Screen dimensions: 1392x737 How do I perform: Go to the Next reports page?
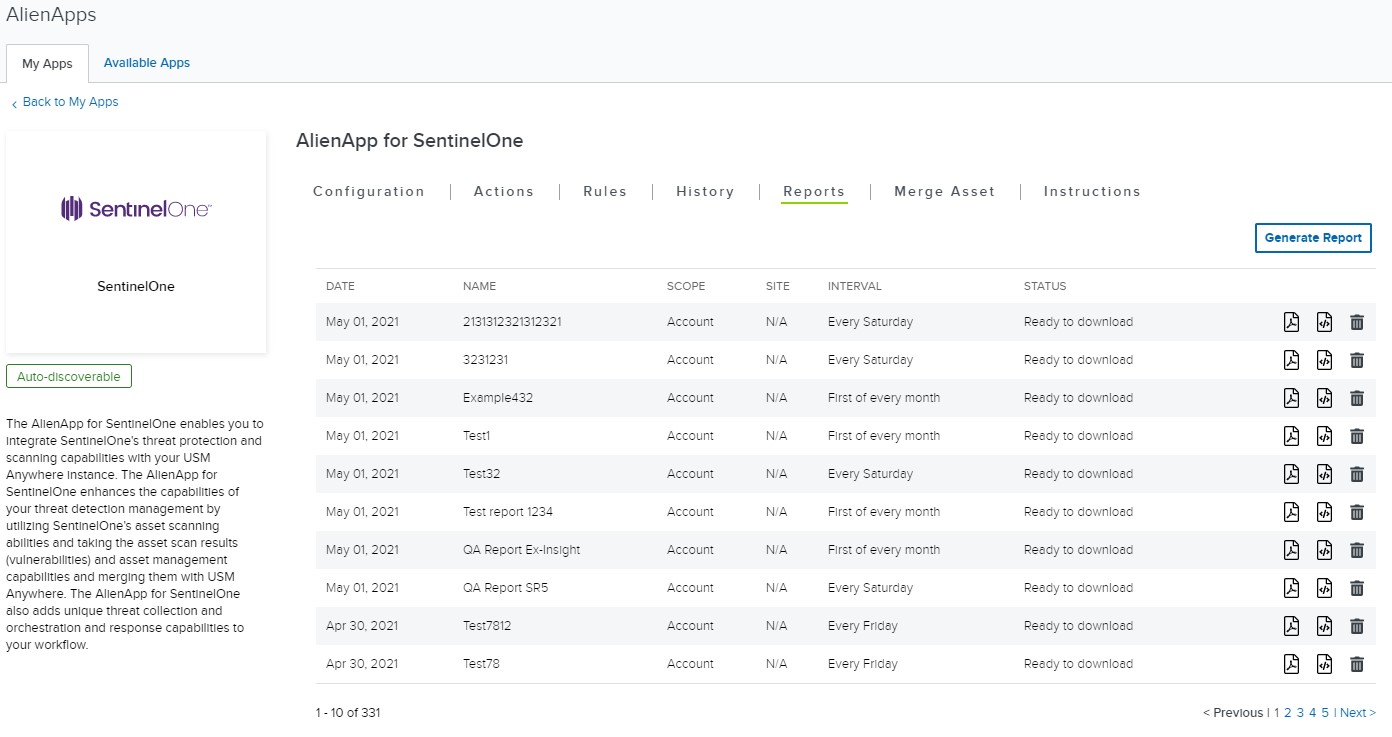point(1358,713)
